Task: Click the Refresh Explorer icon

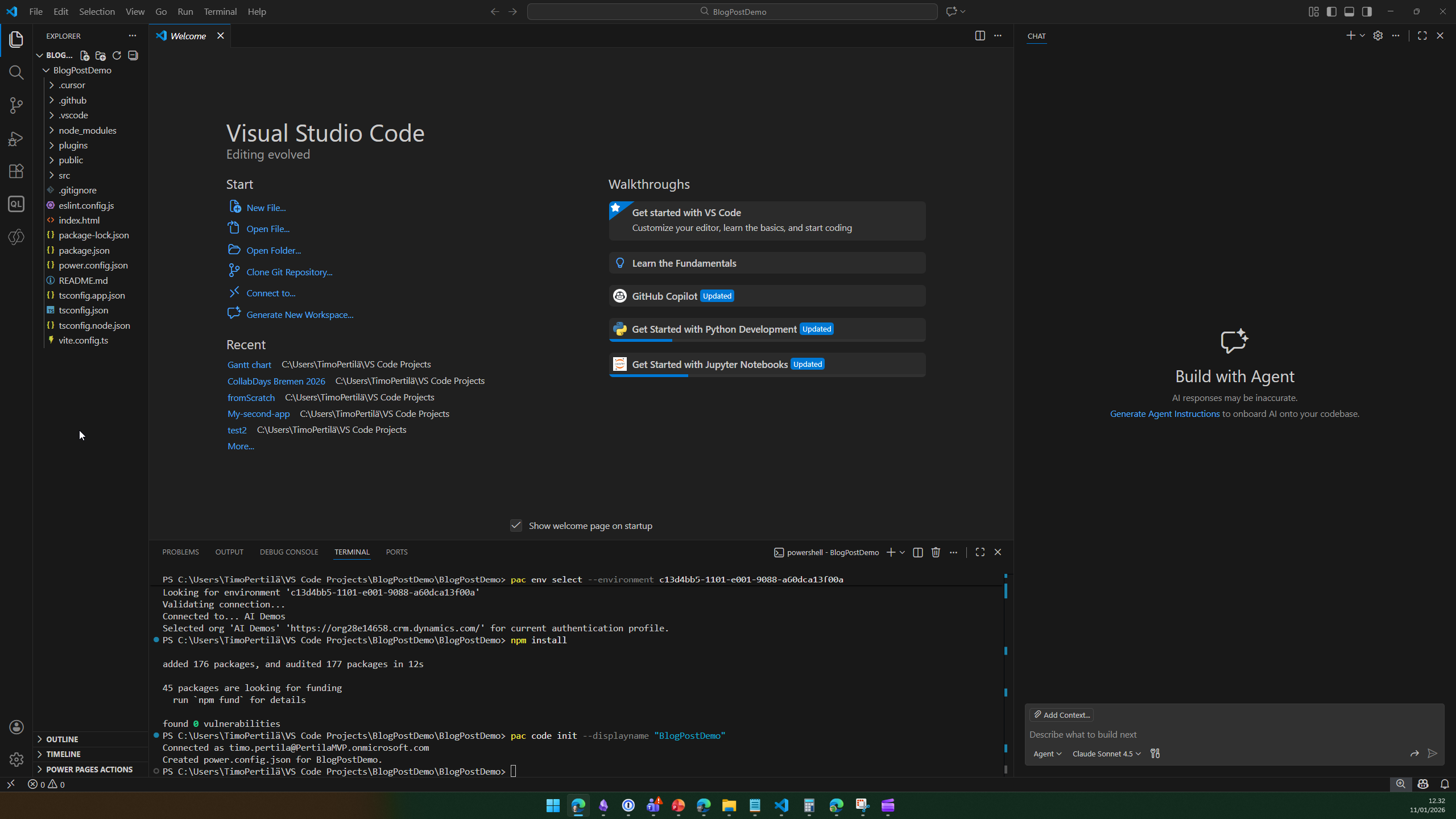Action: tap(117, 55)
